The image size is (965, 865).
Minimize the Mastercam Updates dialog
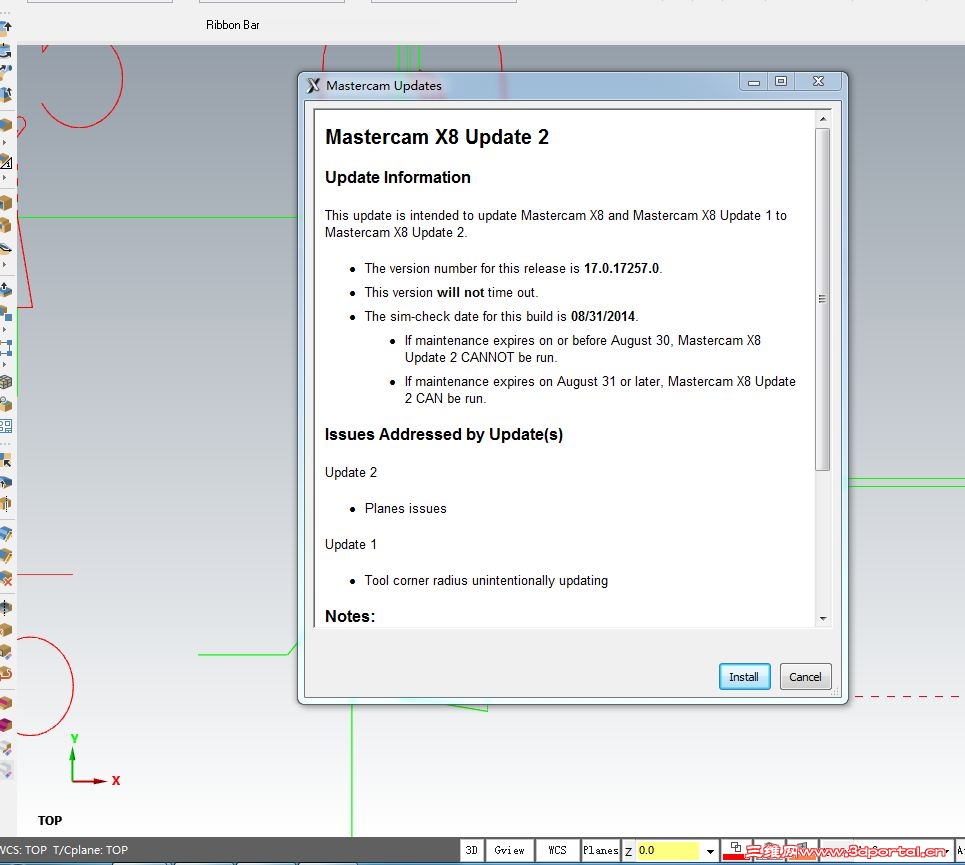click(x=754, y=81)
